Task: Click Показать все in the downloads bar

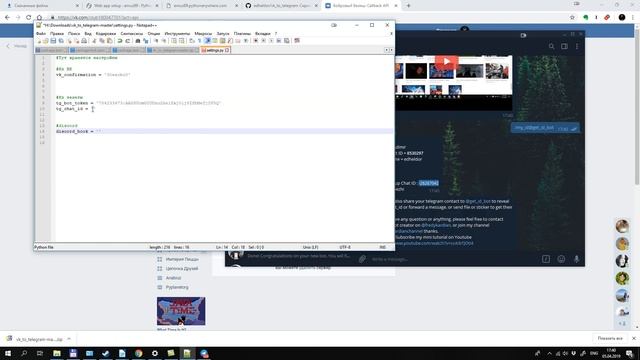Action: (x=610, y=338)
